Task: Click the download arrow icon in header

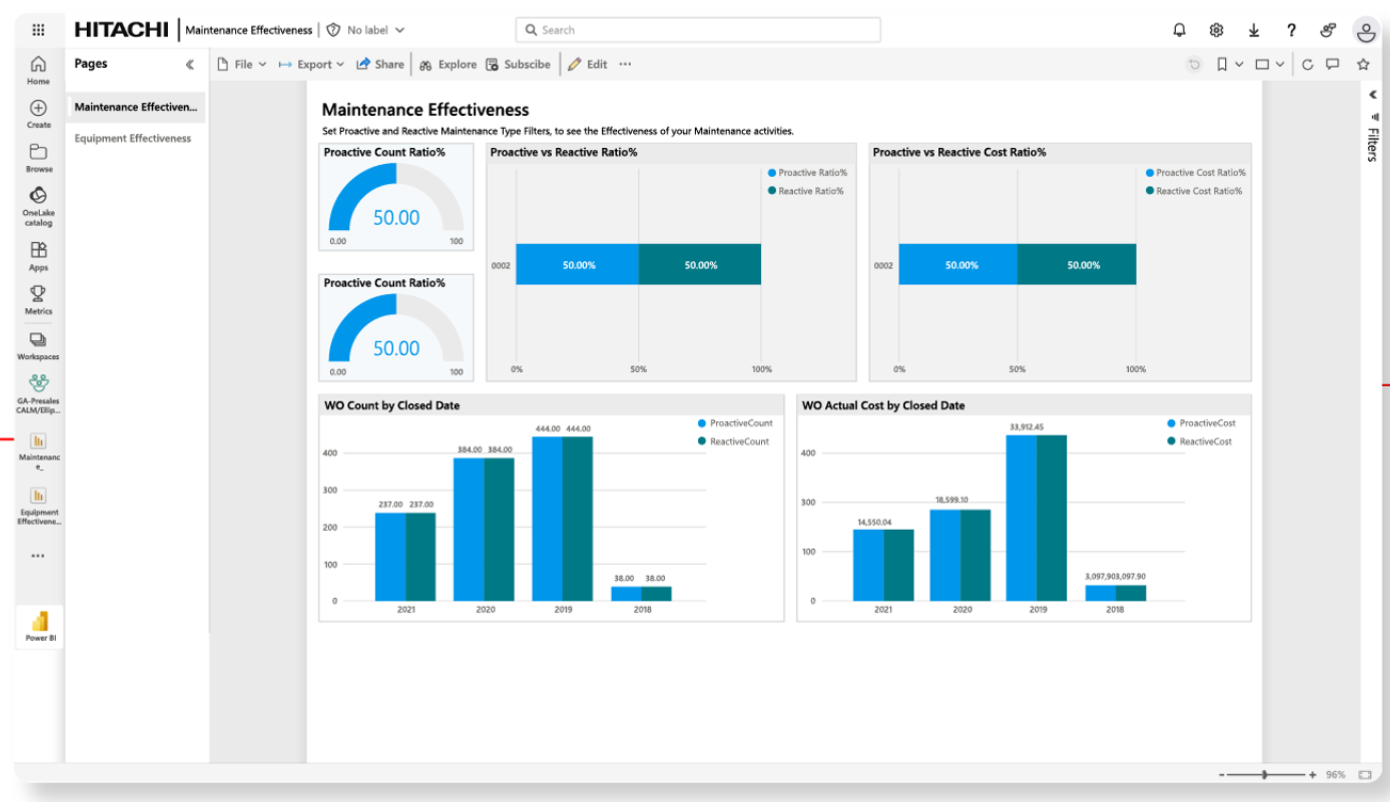Action: (1253, 31)
